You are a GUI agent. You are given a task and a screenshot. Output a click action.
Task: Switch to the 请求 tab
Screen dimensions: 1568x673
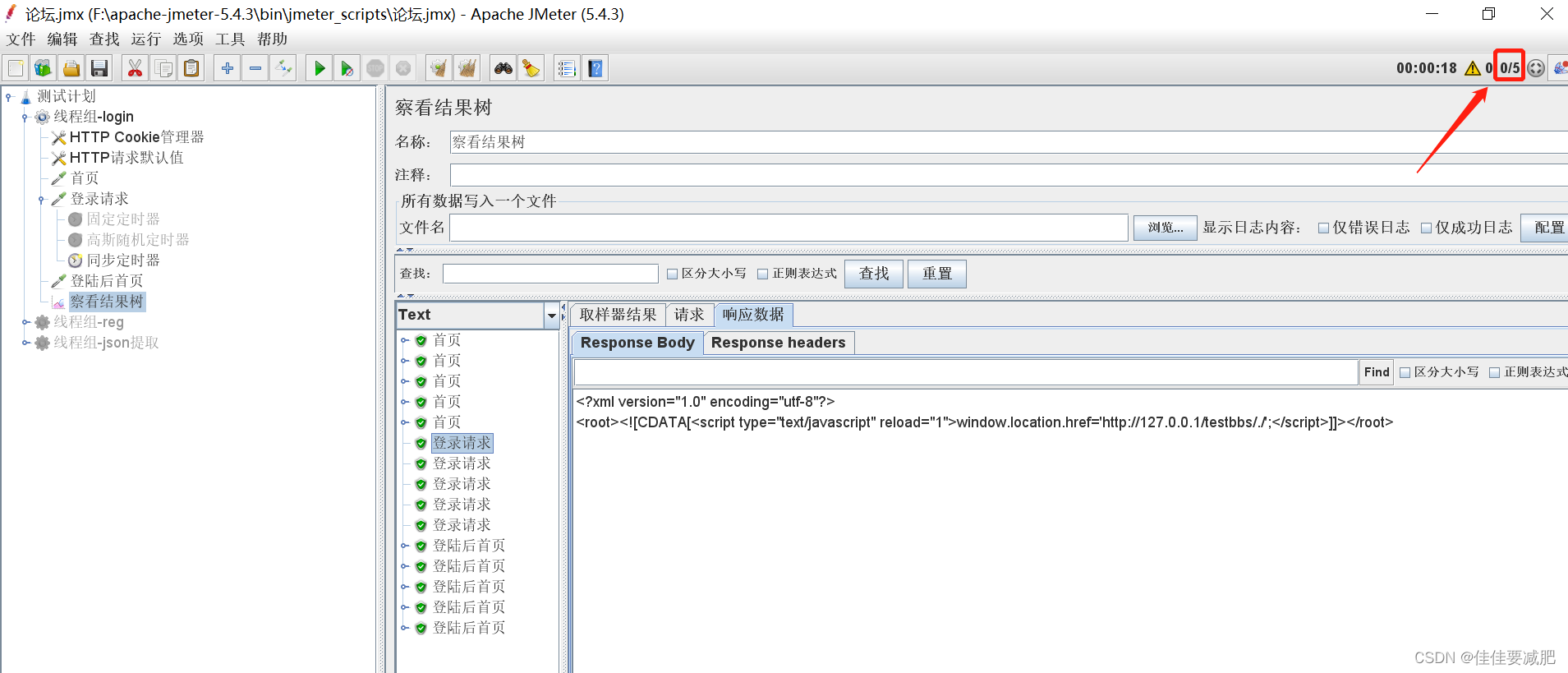689,315
